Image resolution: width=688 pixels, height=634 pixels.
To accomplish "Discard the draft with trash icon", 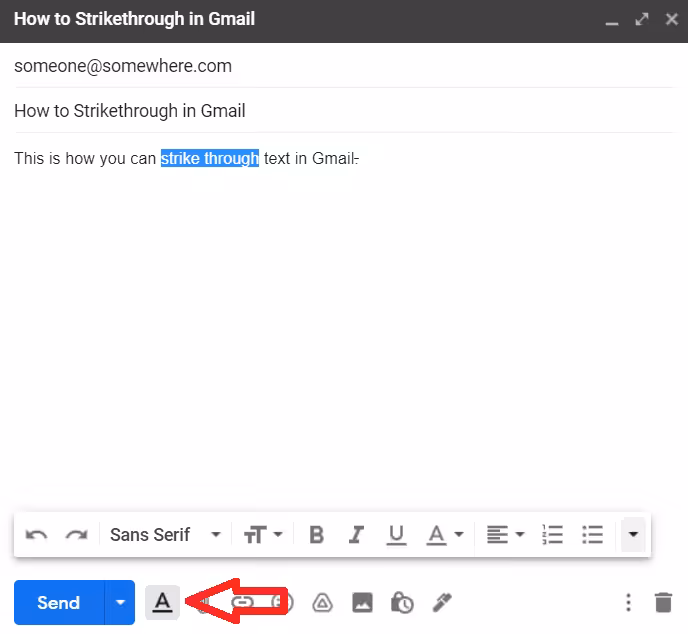I will (663, 602).
